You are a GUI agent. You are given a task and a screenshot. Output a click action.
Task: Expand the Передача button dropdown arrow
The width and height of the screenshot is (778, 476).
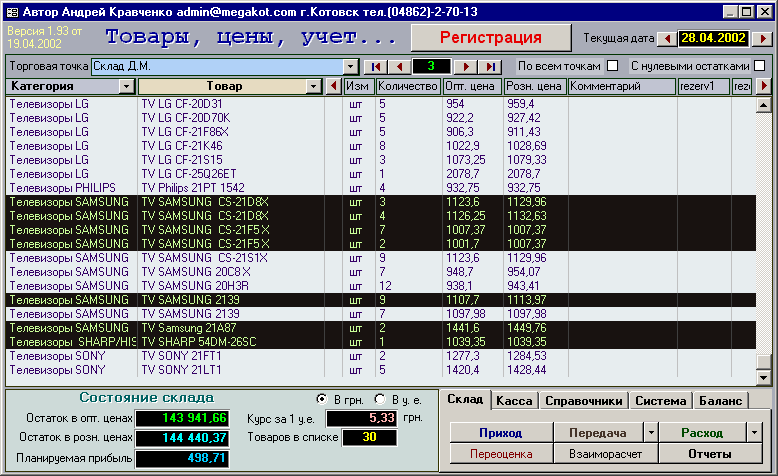pos(651,432)
